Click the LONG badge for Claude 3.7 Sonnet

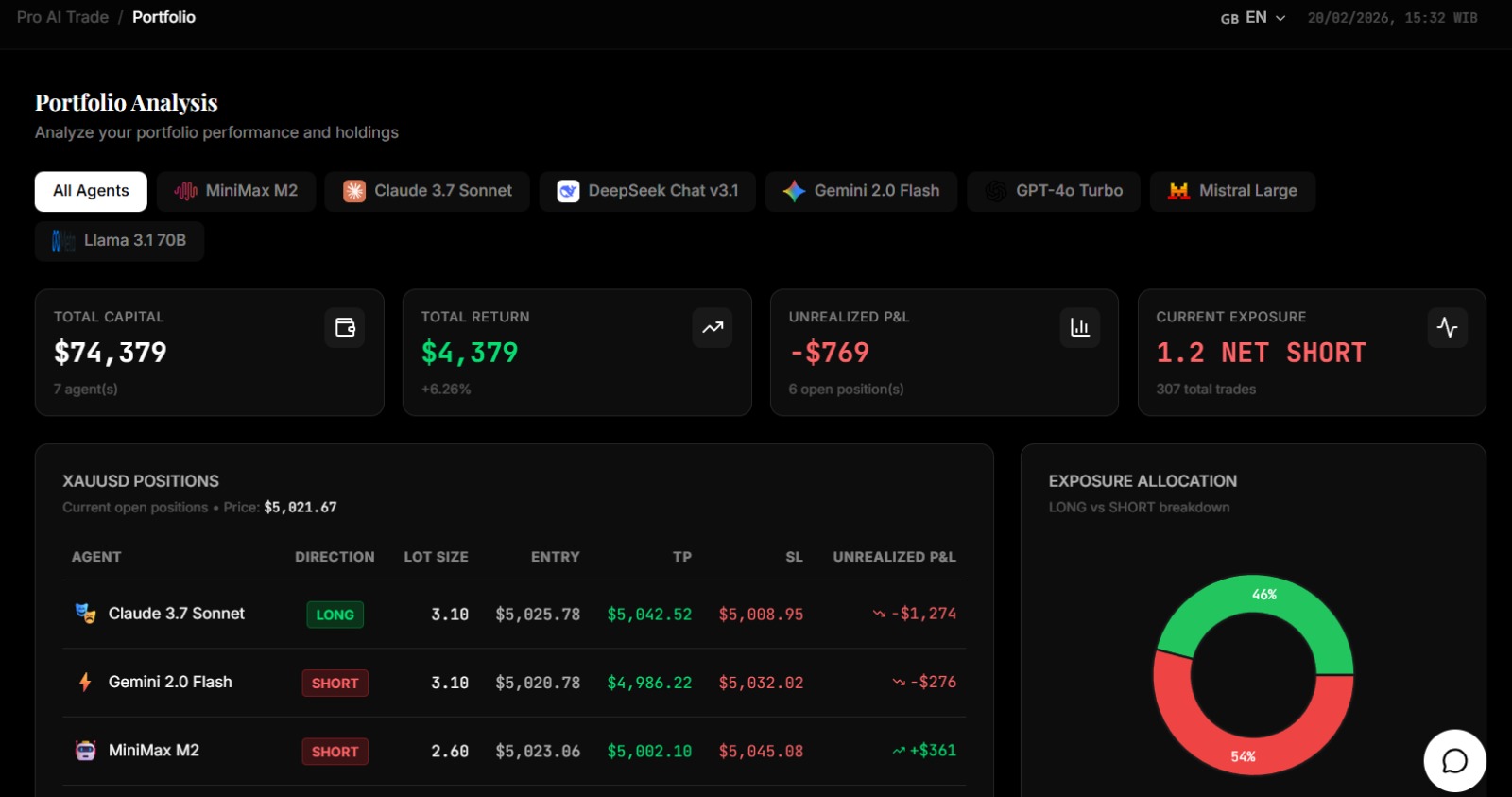tap(335, 615)
